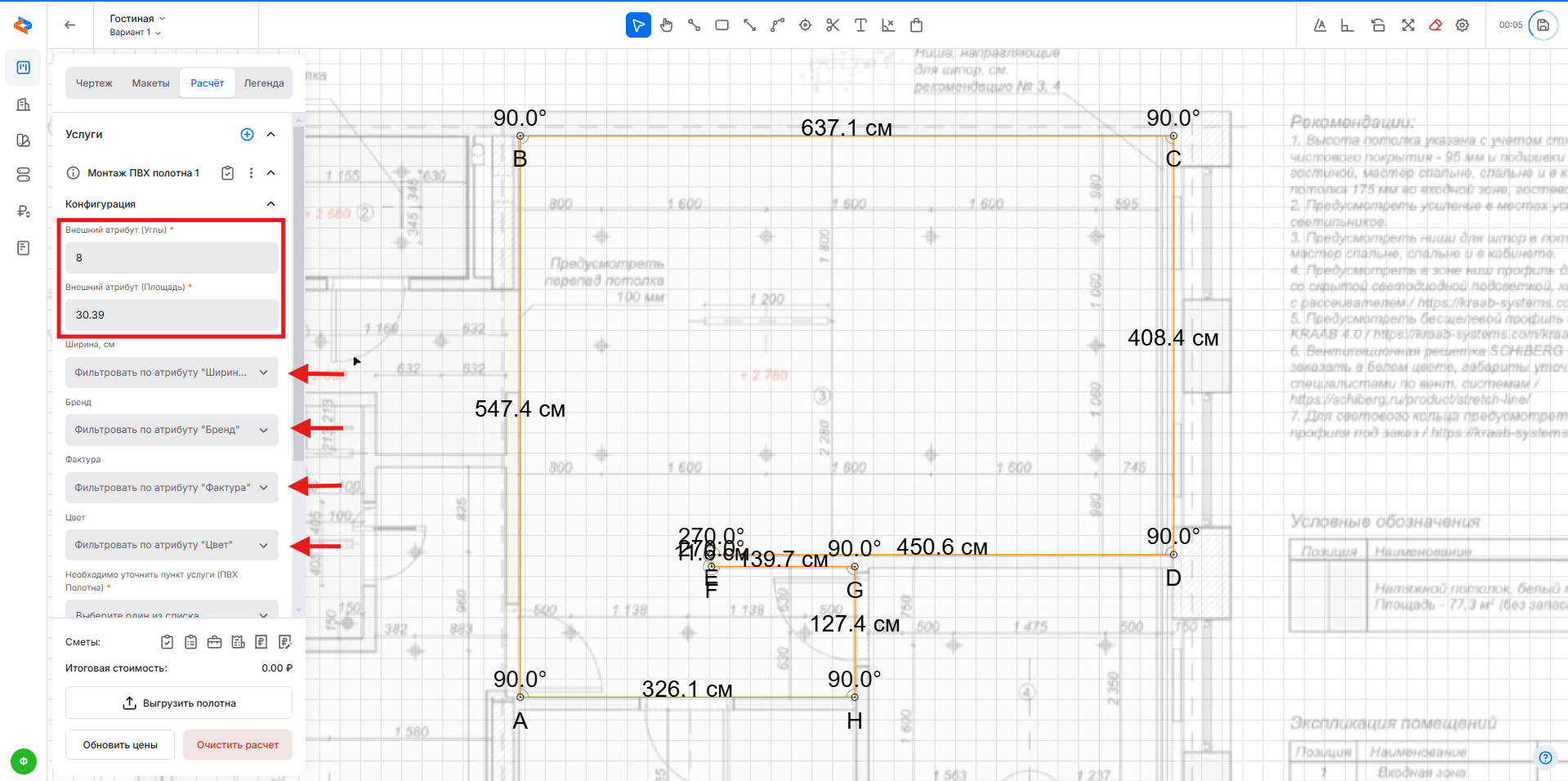
Task: Go back using the left arrow
Action: 70,25
